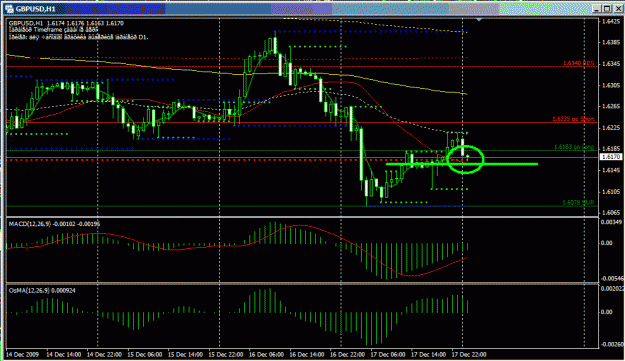The width and height of the screenshot is (625, 361).
Task: Click the '14 Dec 22:00' time axis label
Action: 104,355
